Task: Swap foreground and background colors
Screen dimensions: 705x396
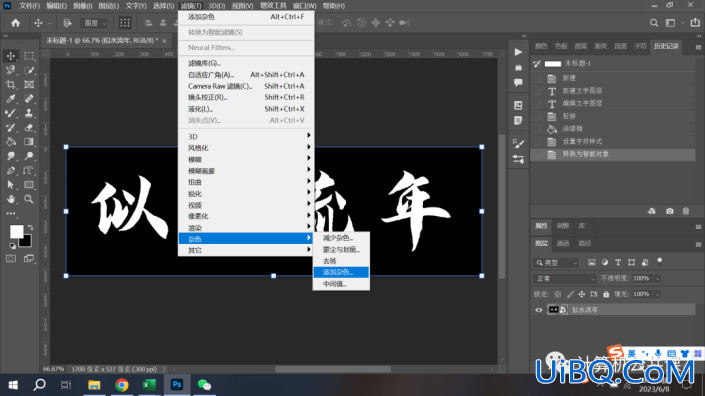Action: coord(30,227)
